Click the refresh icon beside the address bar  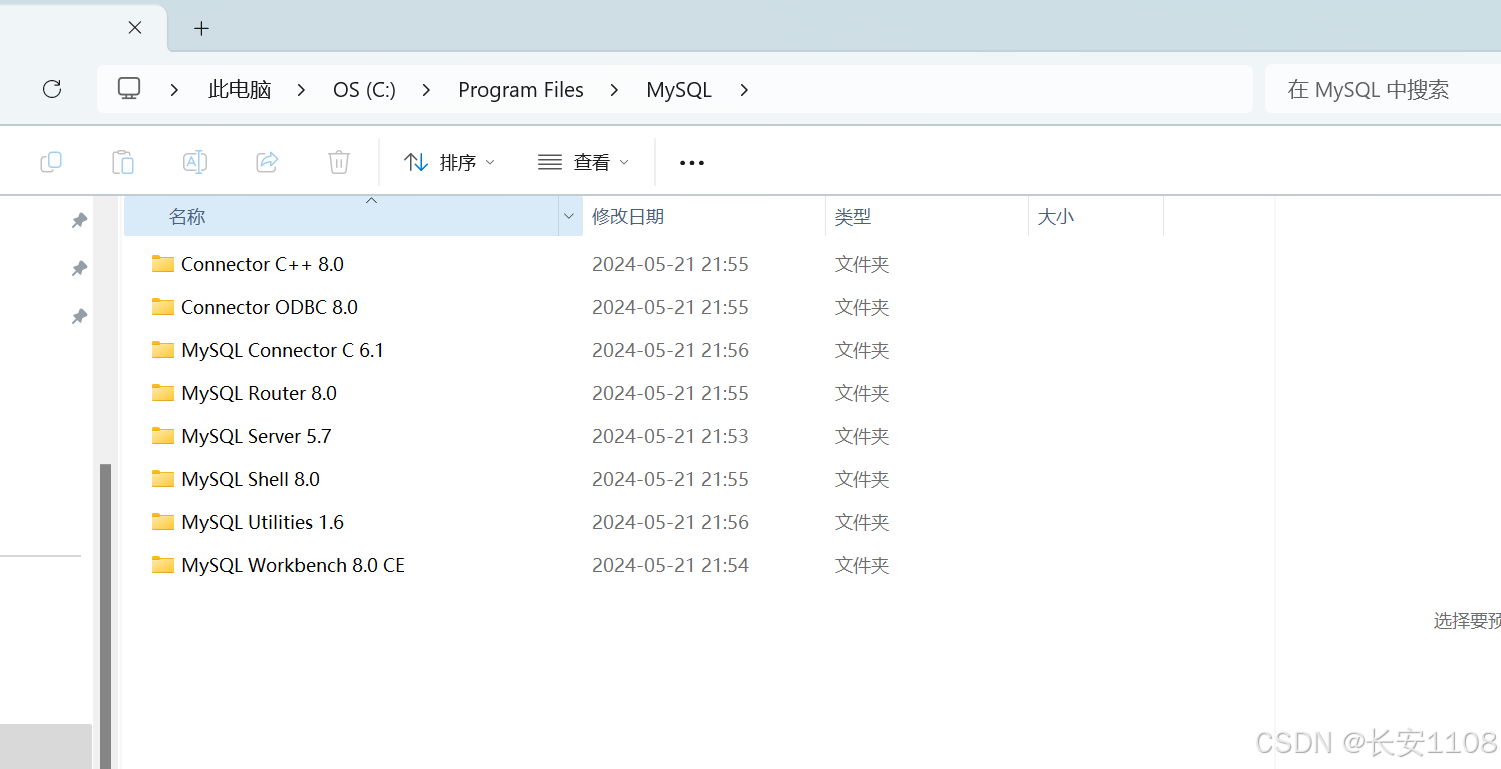52,89
